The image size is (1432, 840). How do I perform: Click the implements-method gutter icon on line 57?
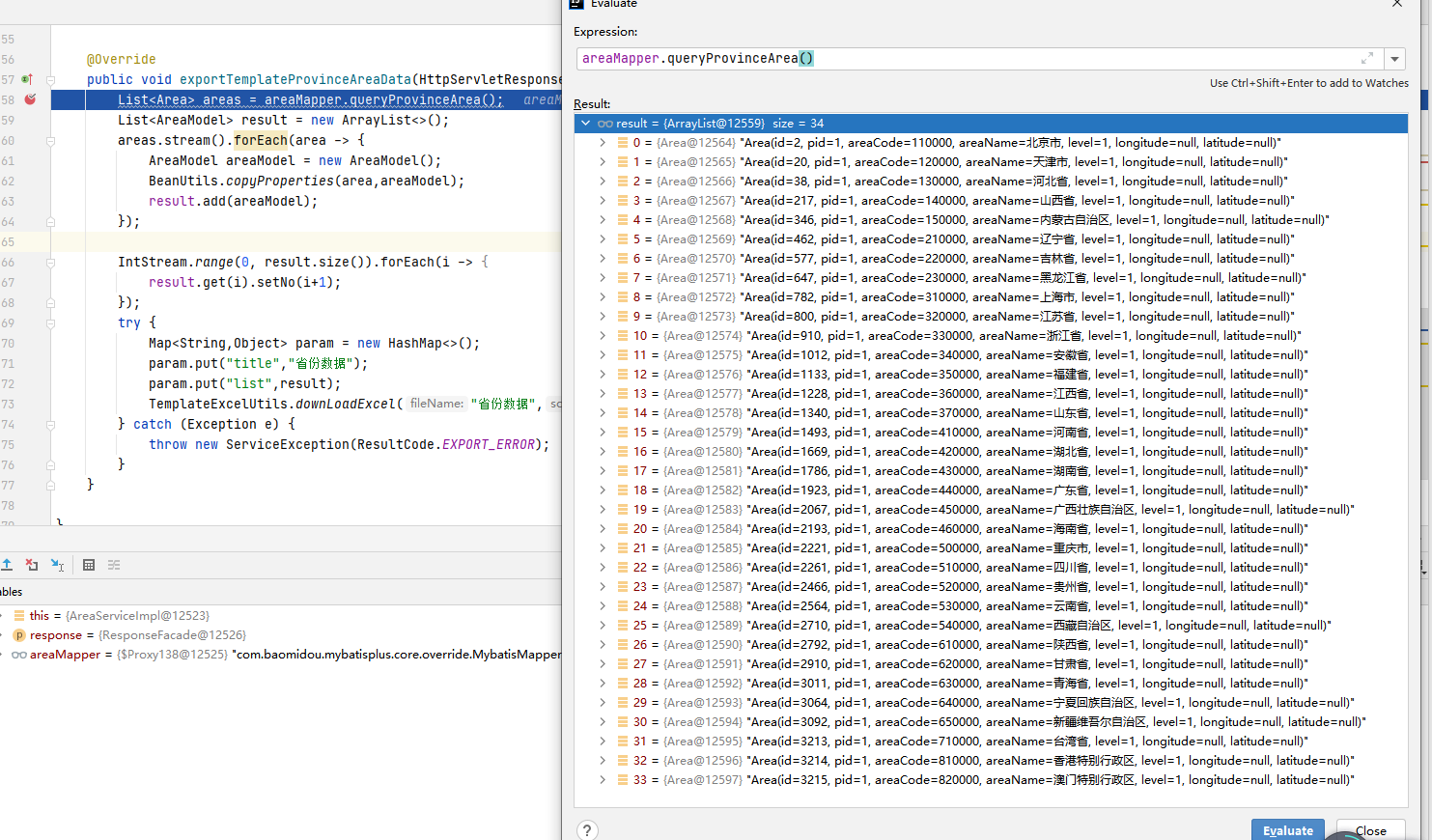27,79
